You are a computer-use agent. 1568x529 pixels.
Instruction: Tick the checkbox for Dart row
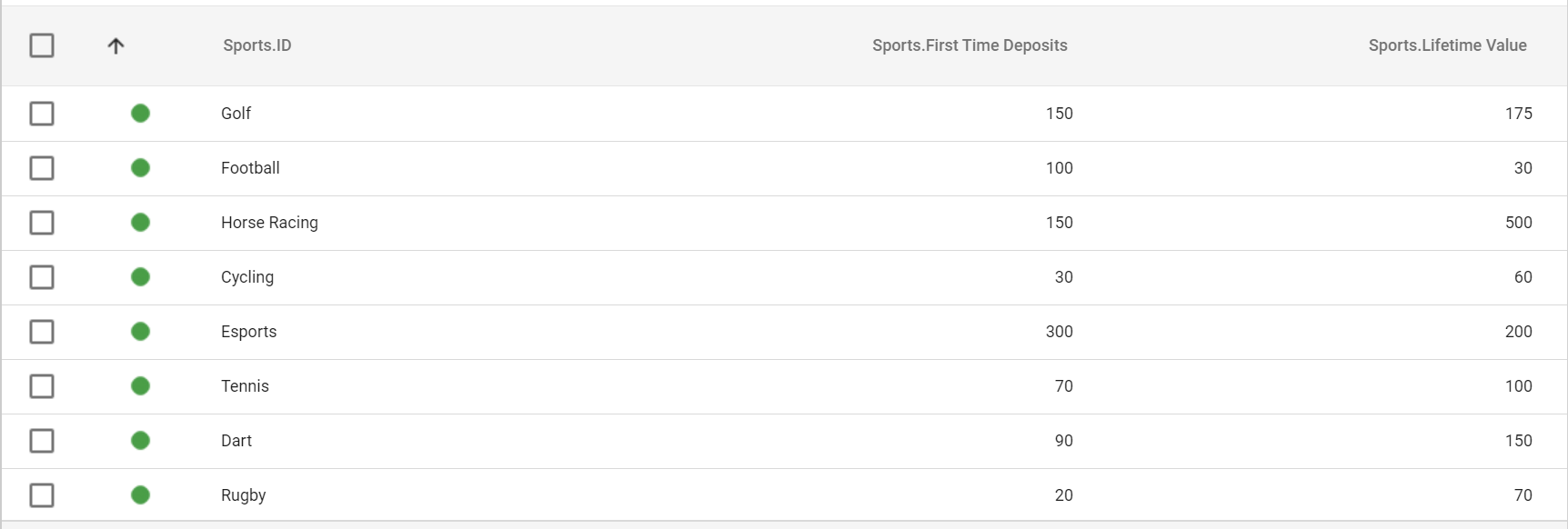(42, 441)
